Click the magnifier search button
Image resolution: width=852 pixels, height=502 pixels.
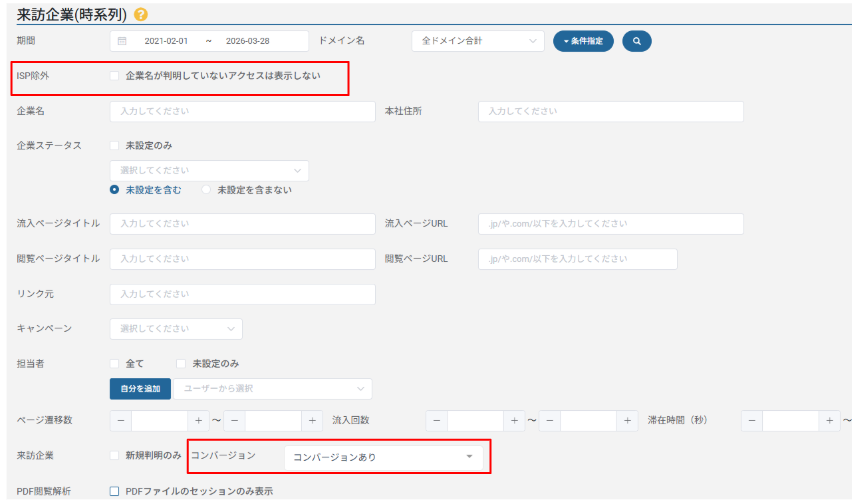click(636, 41)
